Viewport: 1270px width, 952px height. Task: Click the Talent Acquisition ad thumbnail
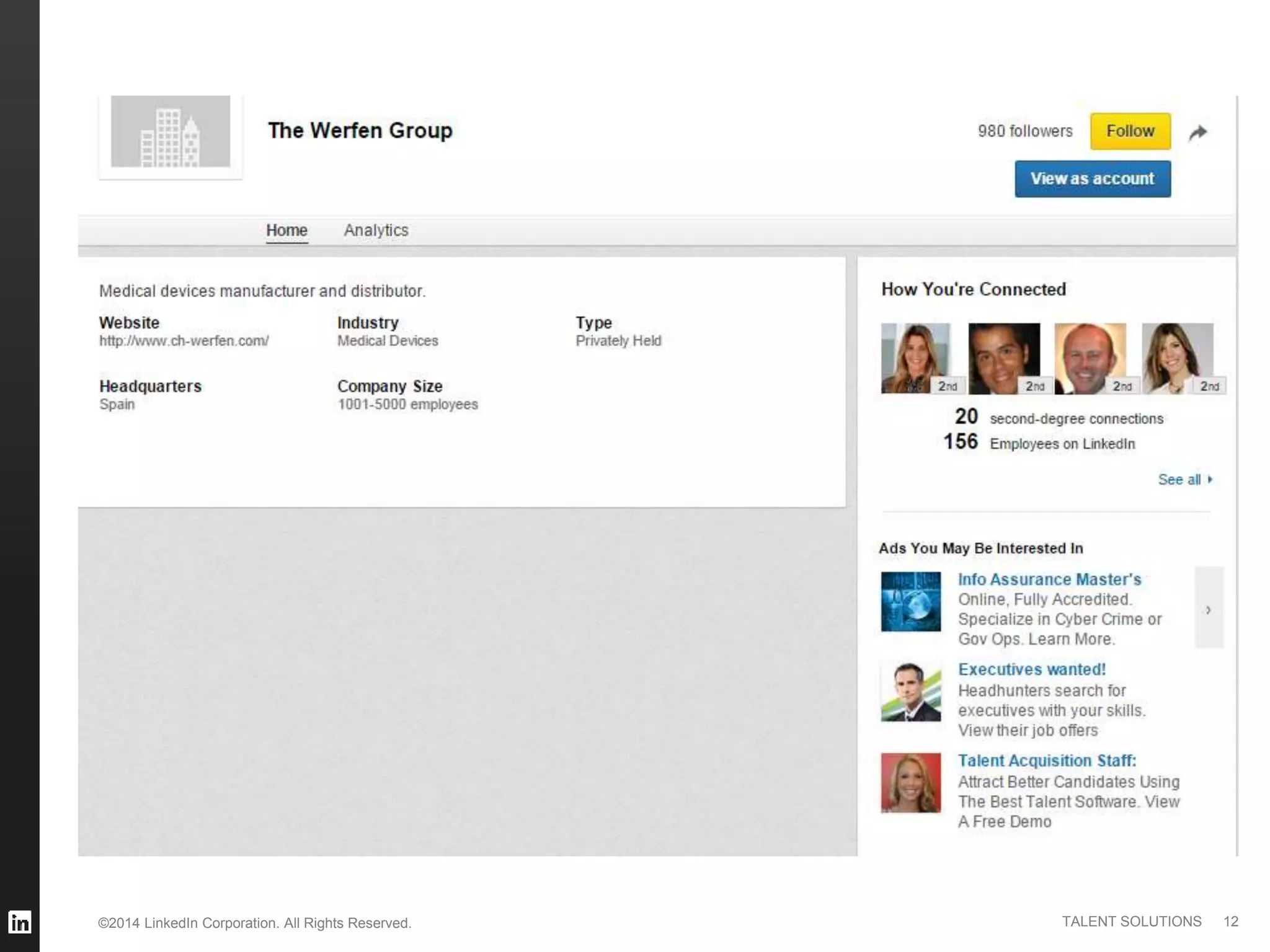(911, 783)
